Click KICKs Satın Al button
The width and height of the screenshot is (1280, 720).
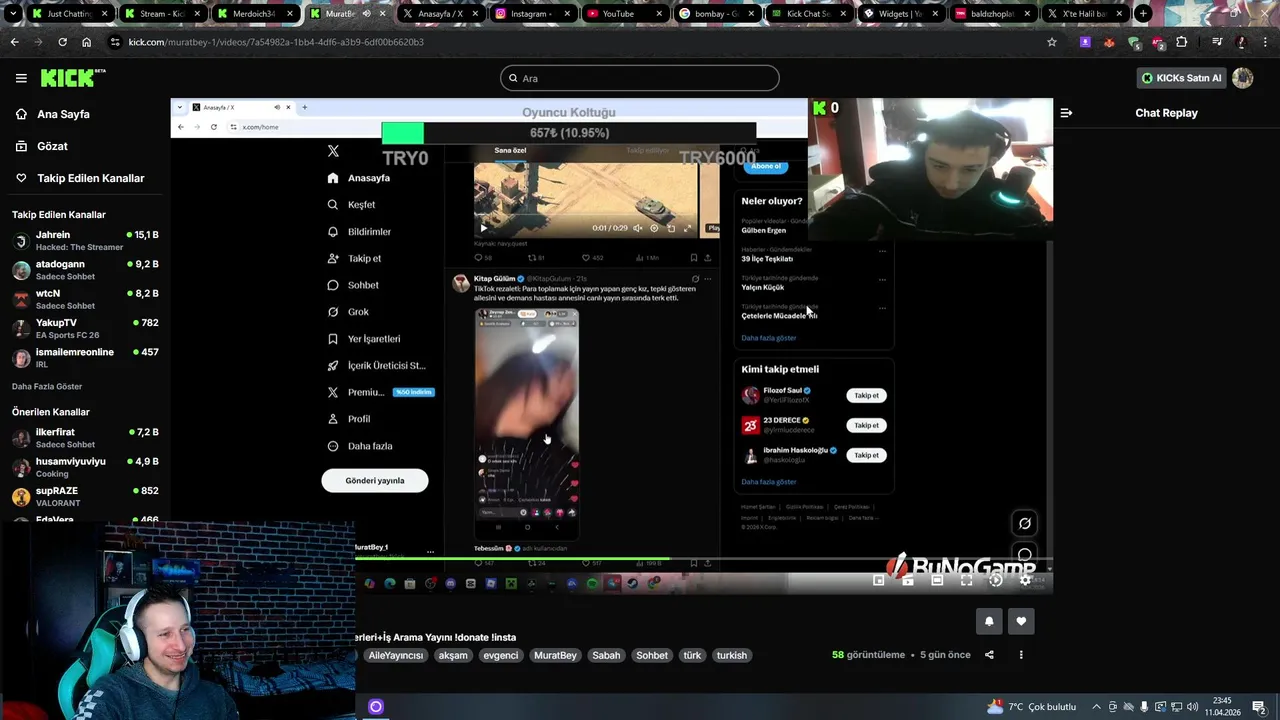(x=1181, y=78)
